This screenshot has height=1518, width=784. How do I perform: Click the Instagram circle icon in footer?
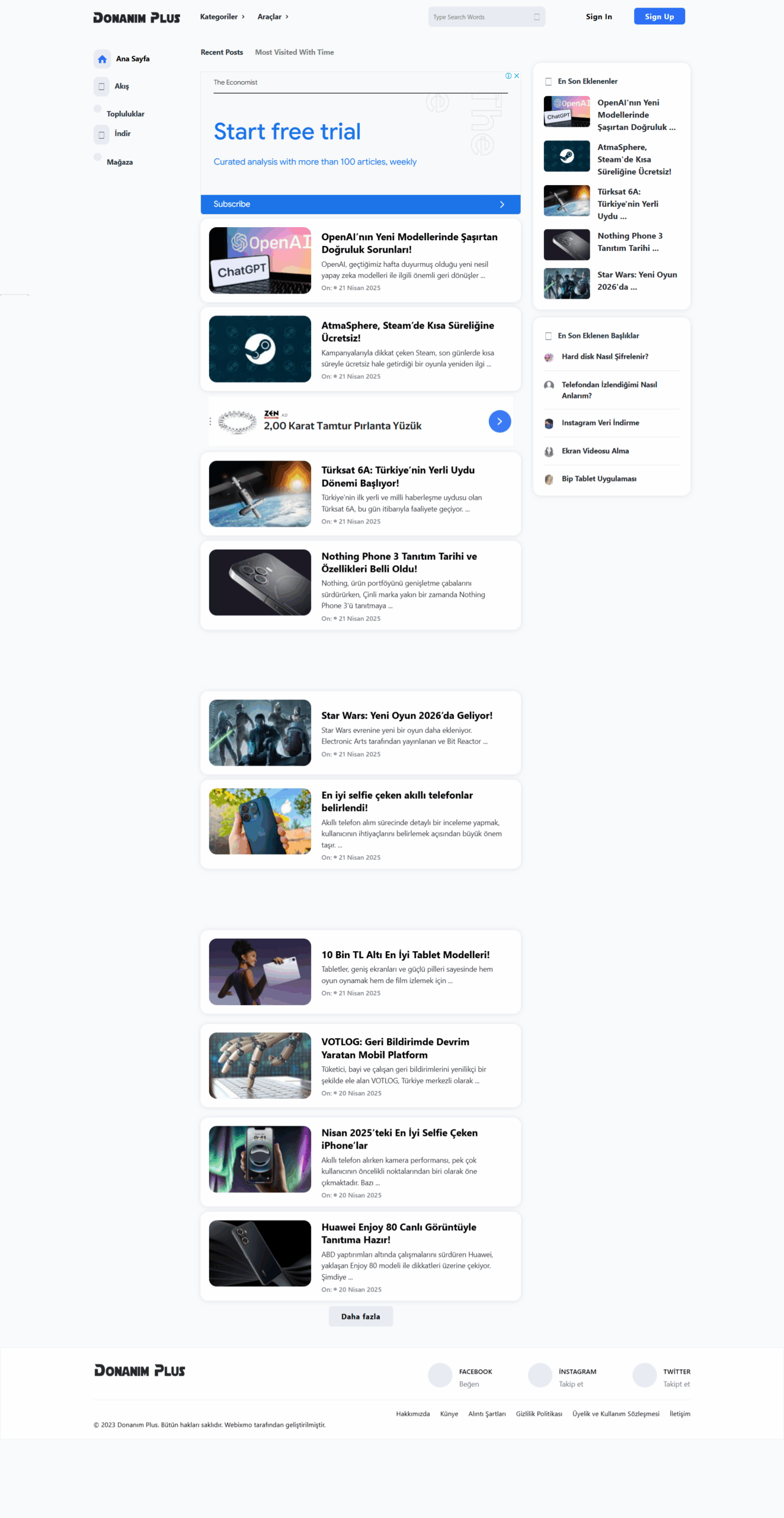point(540,1375)
